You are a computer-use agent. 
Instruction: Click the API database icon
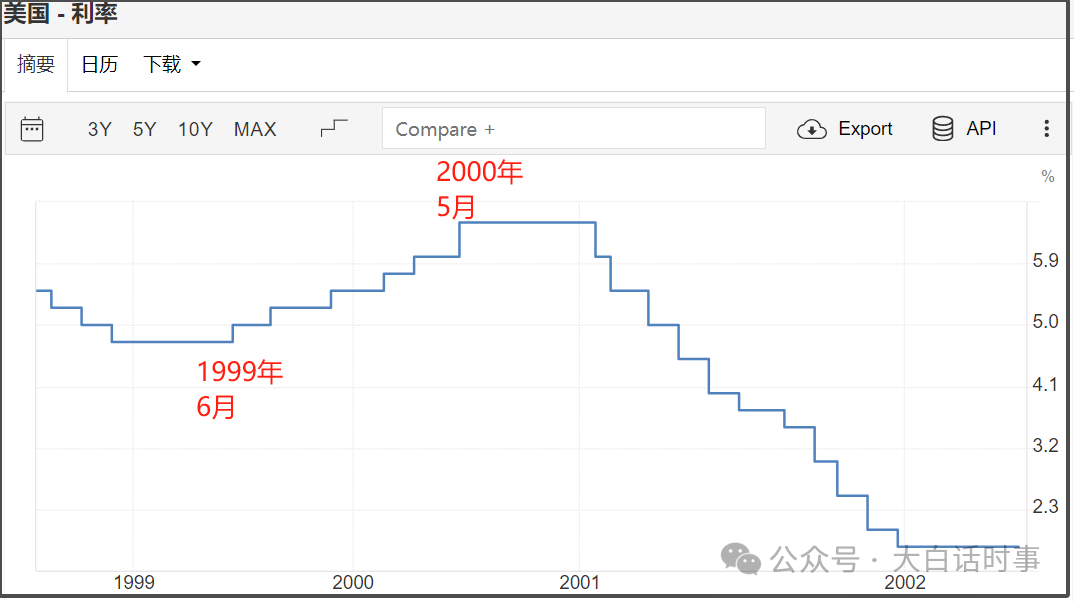(x=942, y=129)
